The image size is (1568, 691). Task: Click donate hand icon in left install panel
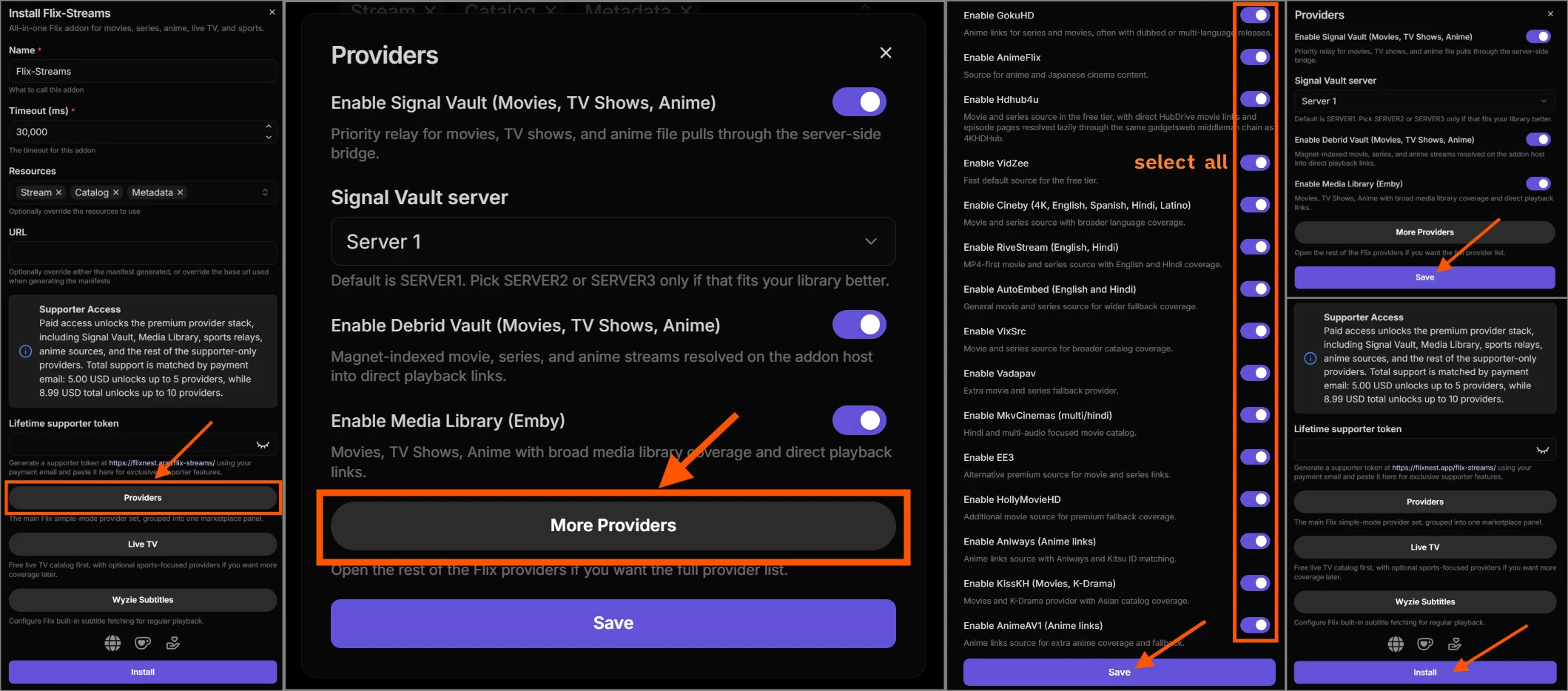(173, 643)
